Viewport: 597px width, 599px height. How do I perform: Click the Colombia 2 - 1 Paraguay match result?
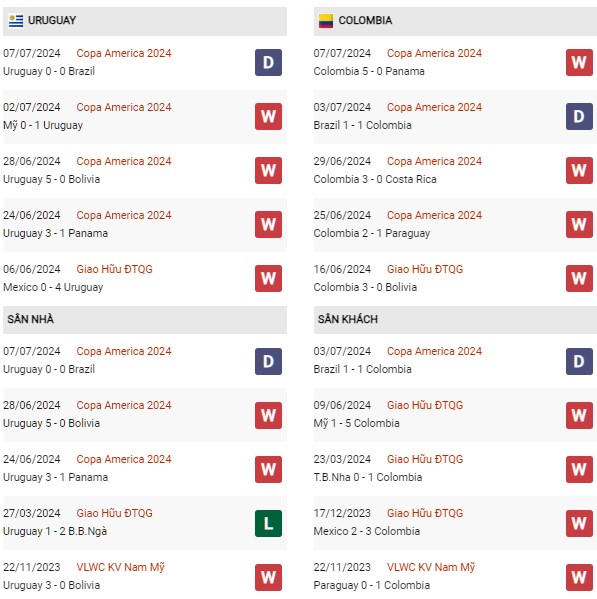(372, 233)
